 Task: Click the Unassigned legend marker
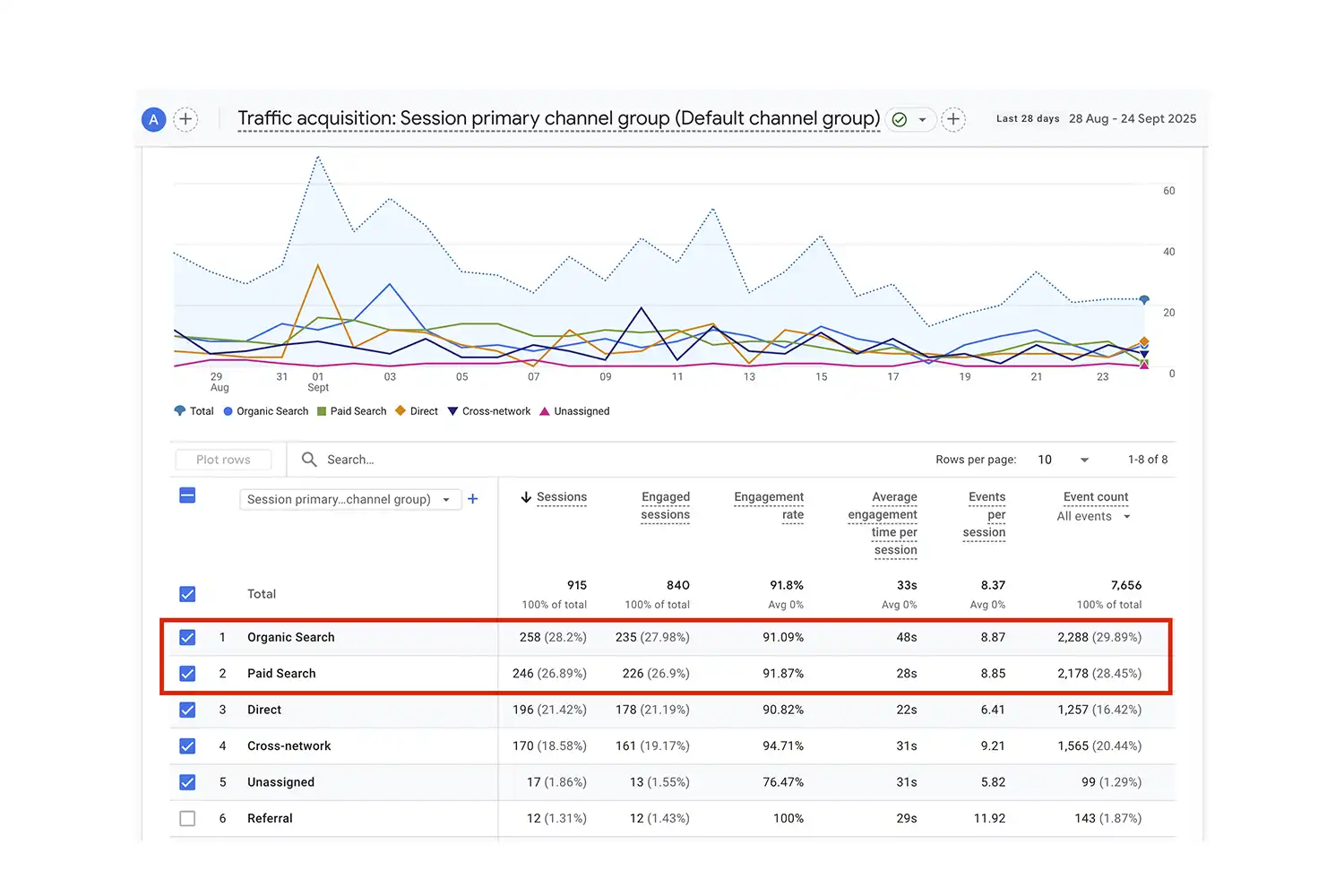click(x=545, y=411)
